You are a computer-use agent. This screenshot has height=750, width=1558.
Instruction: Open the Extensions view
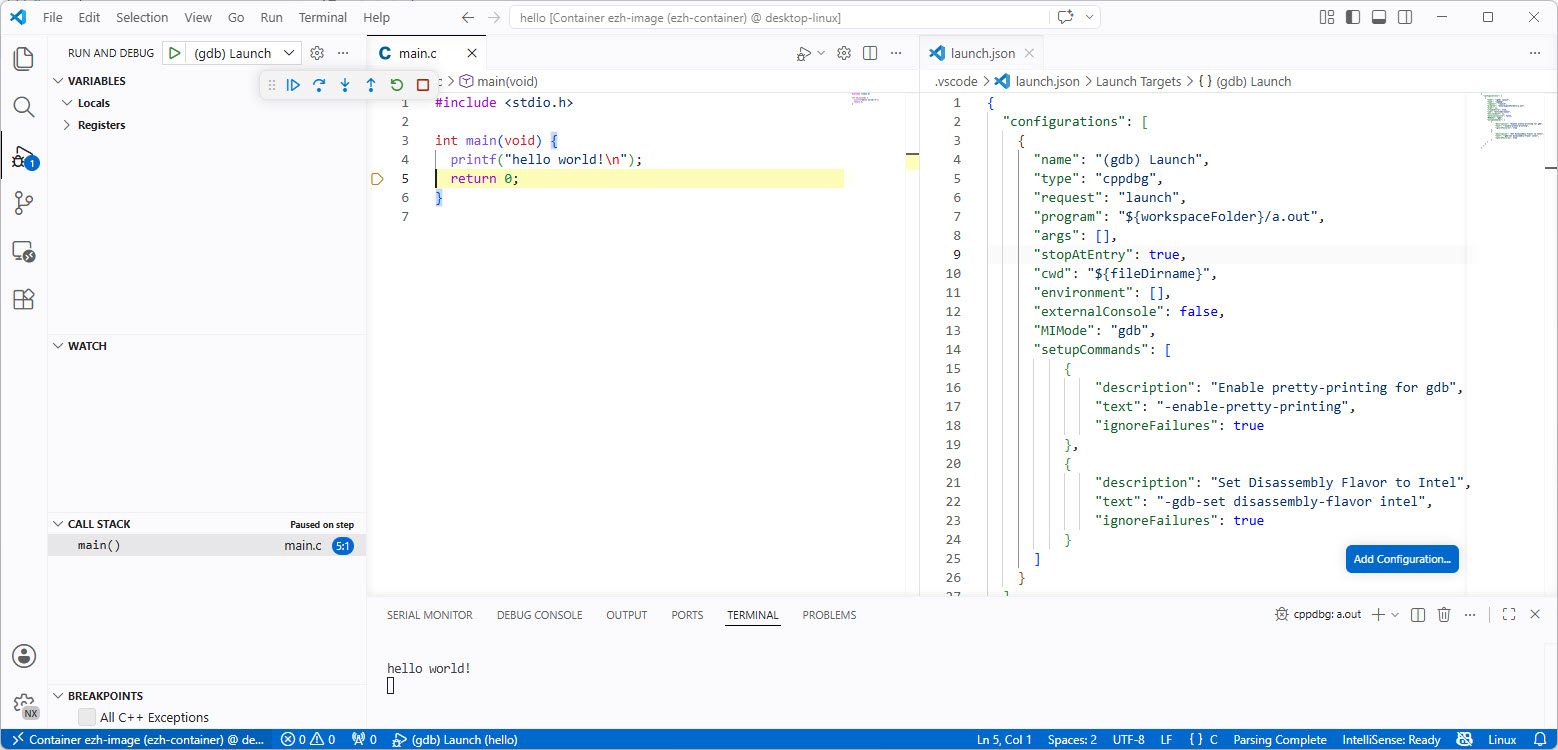(23, 300)
